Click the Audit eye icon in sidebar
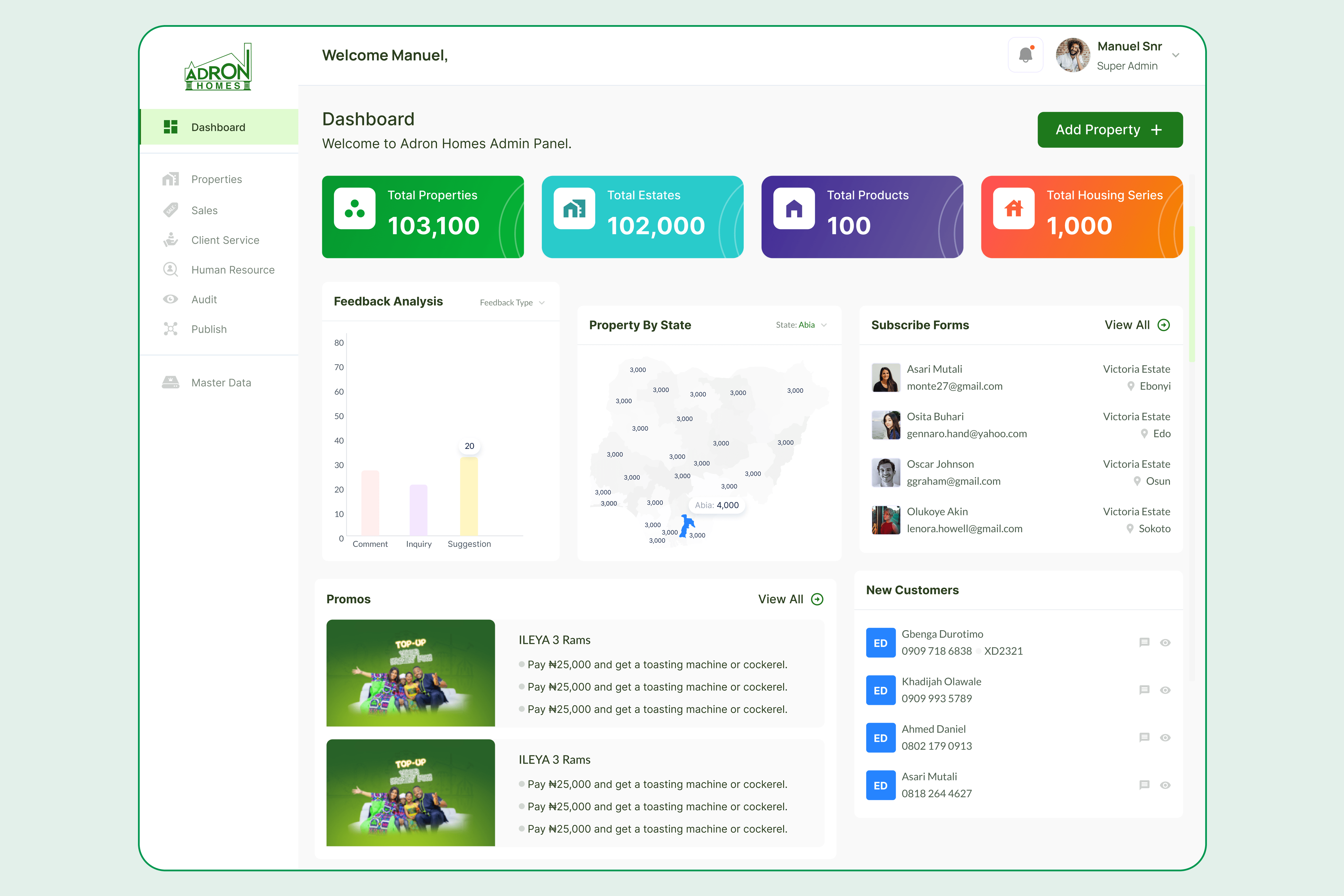This screenshot has width=1344, height=896. 171,299
